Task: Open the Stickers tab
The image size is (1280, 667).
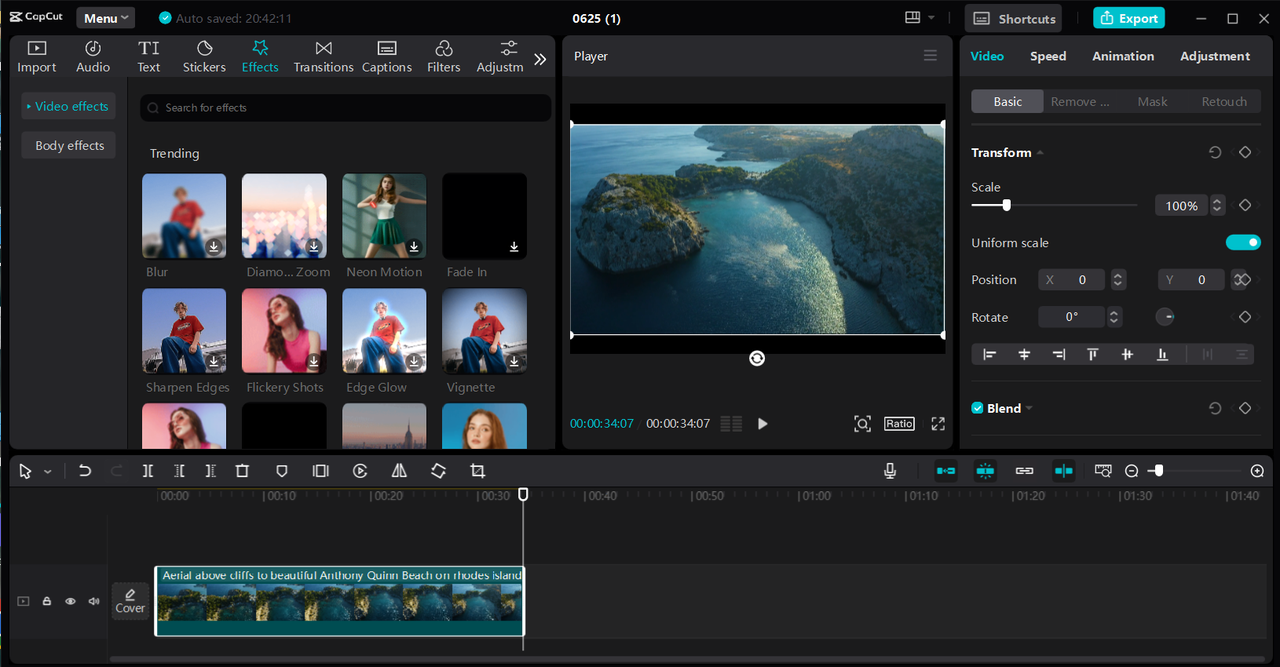Action: [x=204, y=57]
